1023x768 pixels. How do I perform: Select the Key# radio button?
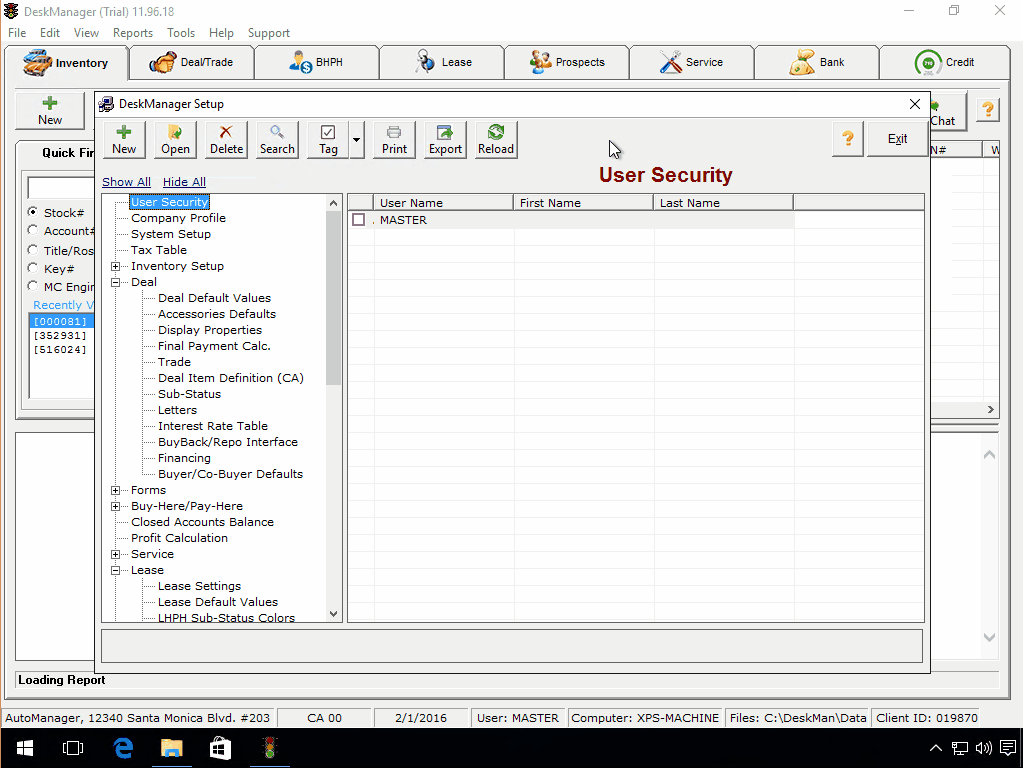33,268
